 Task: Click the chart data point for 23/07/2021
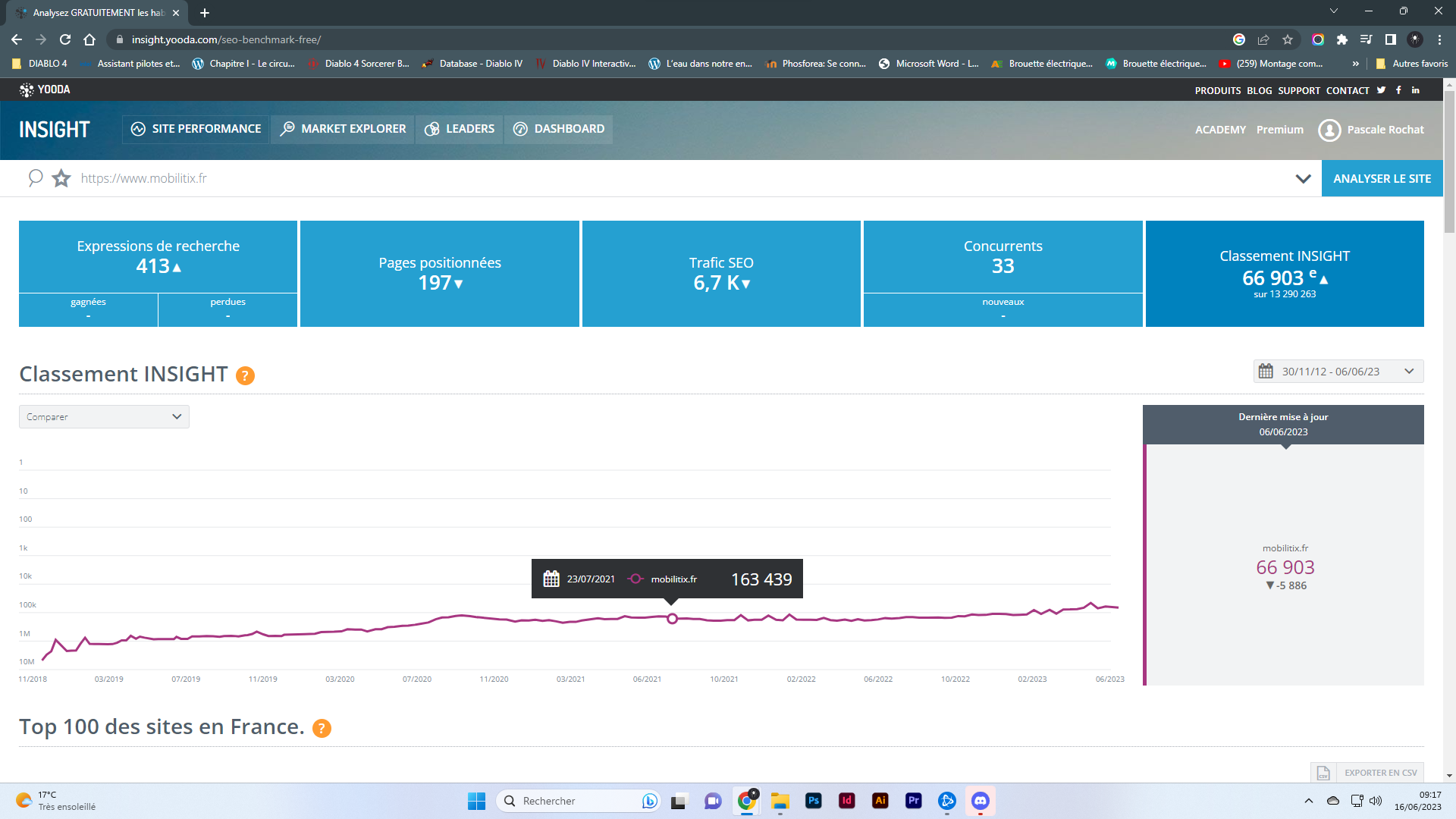pyautogui.click(x=672, y=619)
